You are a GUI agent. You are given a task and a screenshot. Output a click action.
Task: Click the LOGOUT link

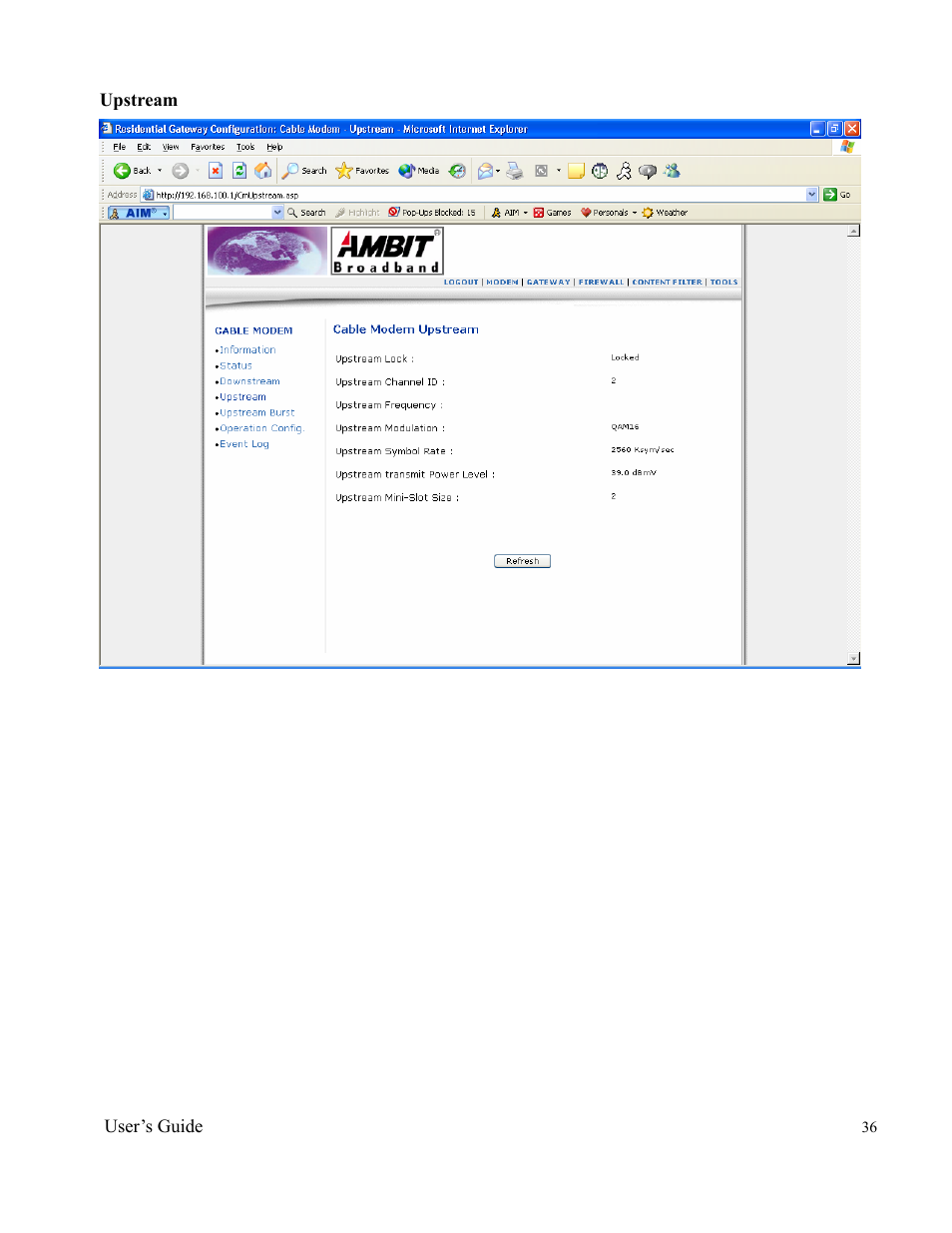[461, 283]
